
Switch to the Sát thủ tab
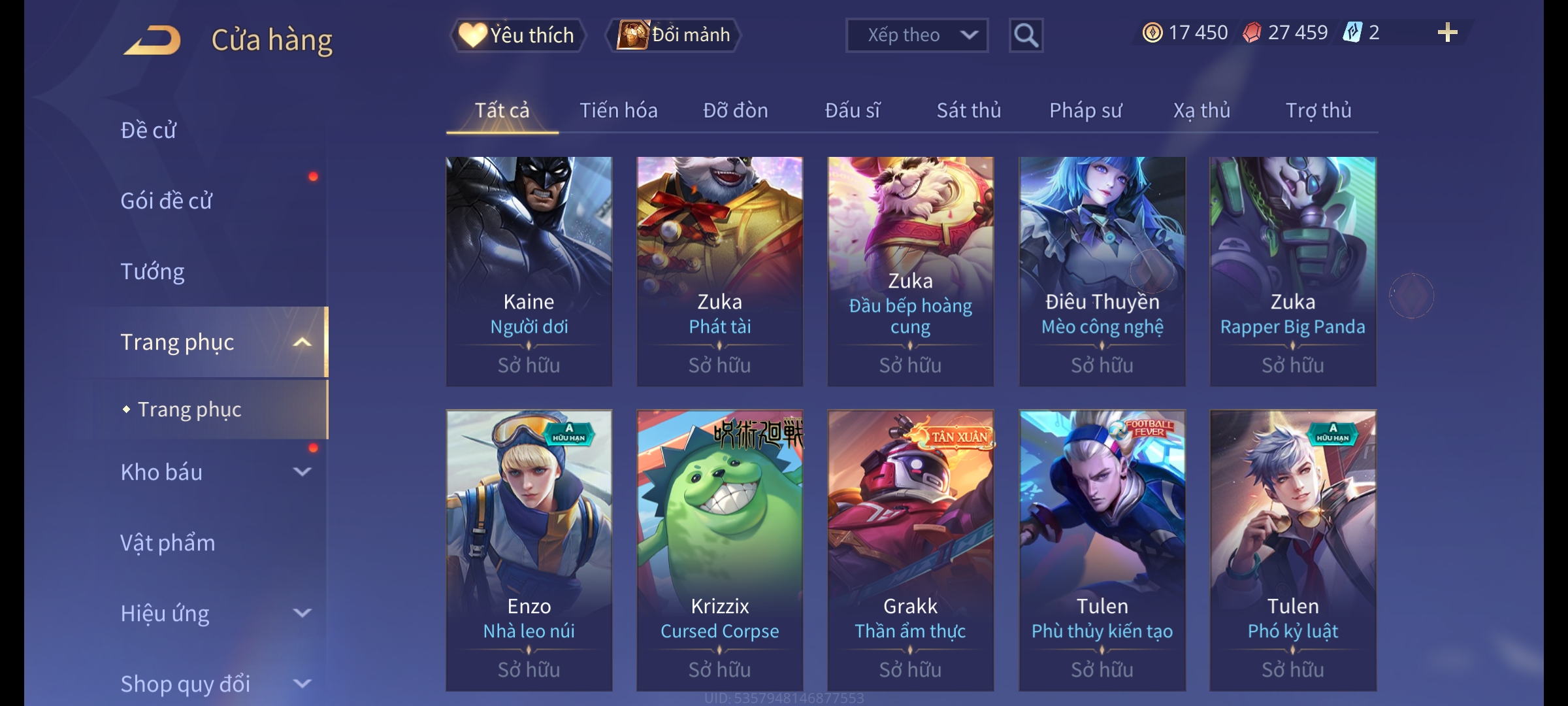pos(969,110)
